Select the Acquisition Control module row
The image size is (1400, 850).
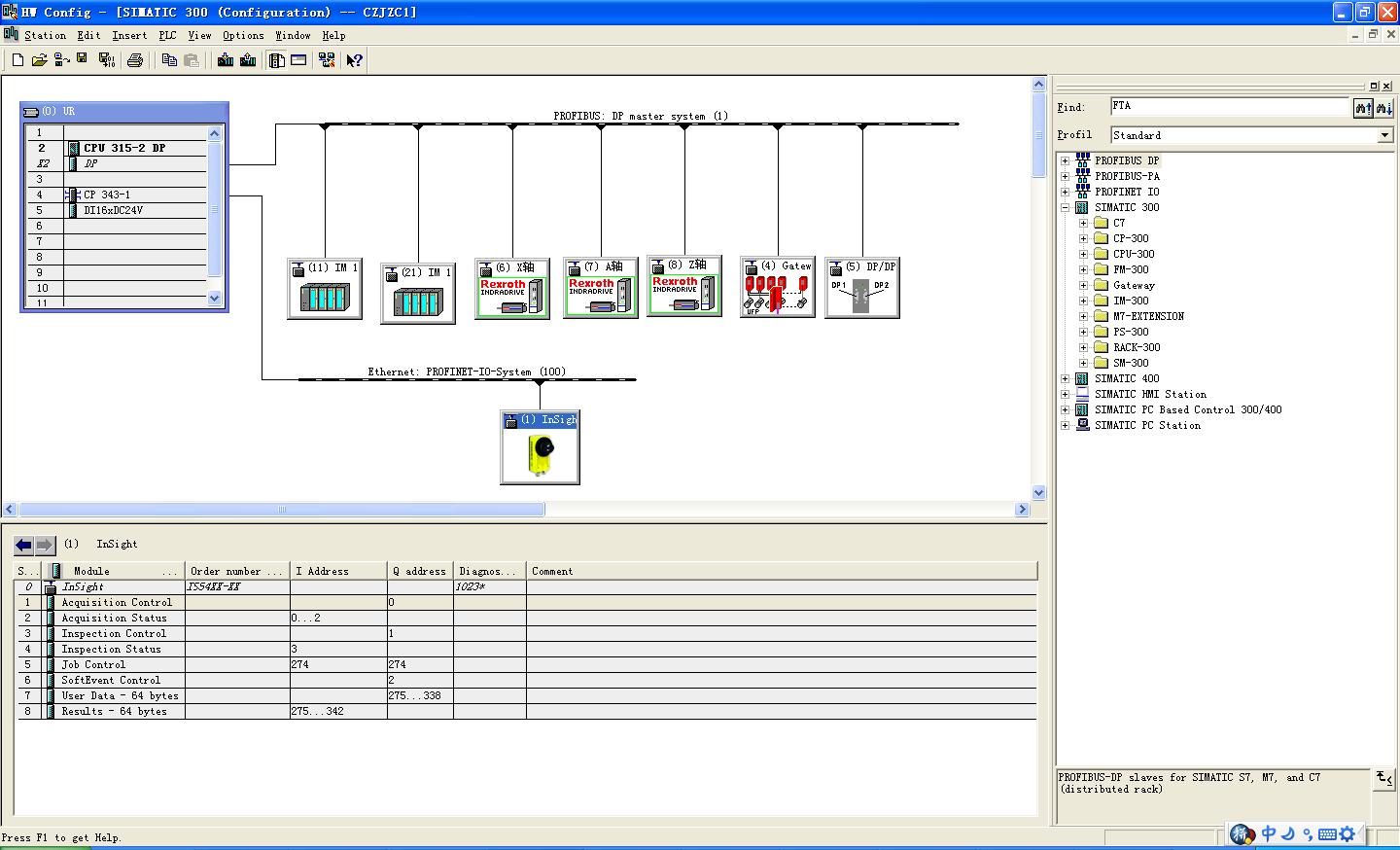pyautogui.click(x=527, y=602)
